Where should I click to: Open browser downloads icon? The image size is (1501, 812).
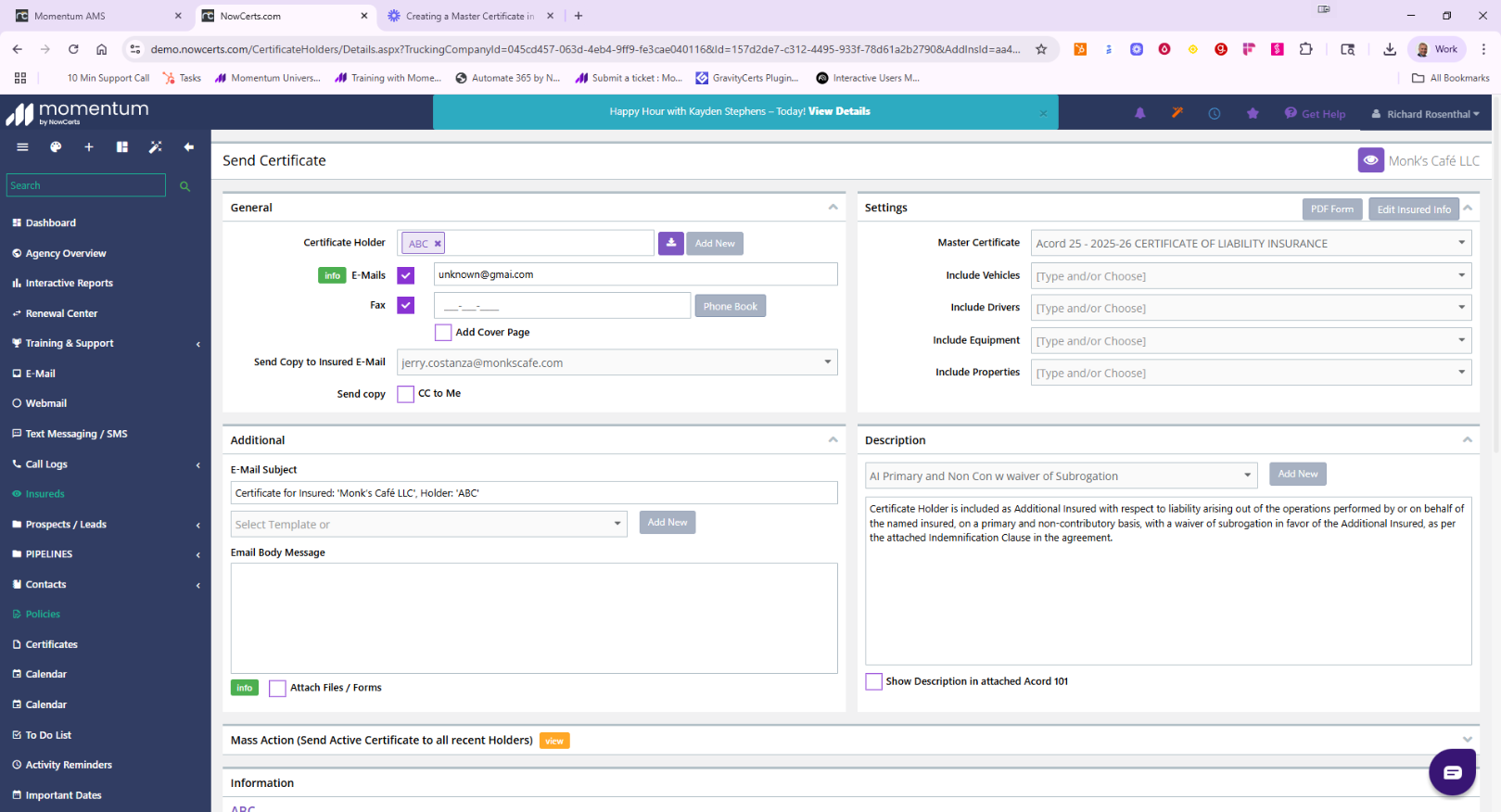tap(1390, 49)
